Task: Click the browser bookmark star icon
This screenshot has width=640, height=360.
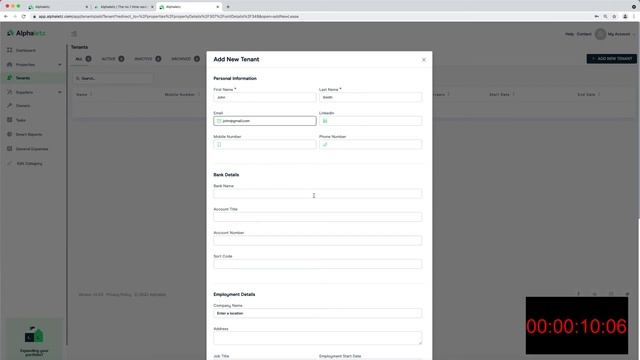Action: coord(614,16)
